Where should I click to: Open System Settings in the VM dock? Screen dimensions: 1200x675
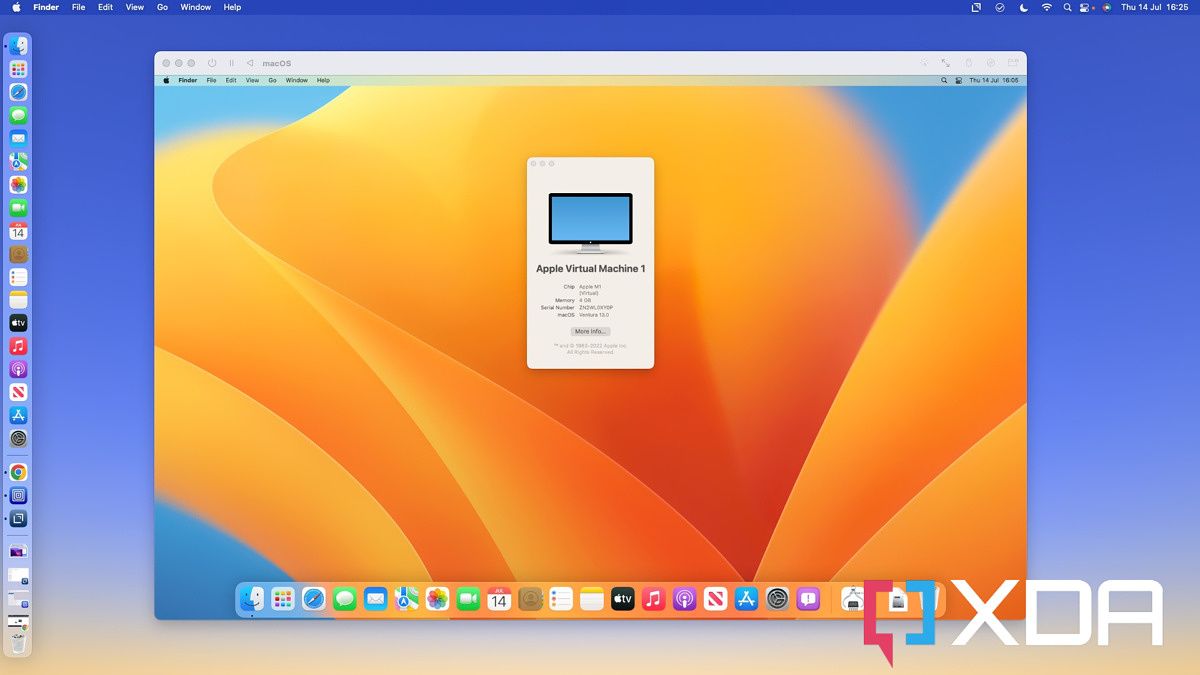[778, 599]
